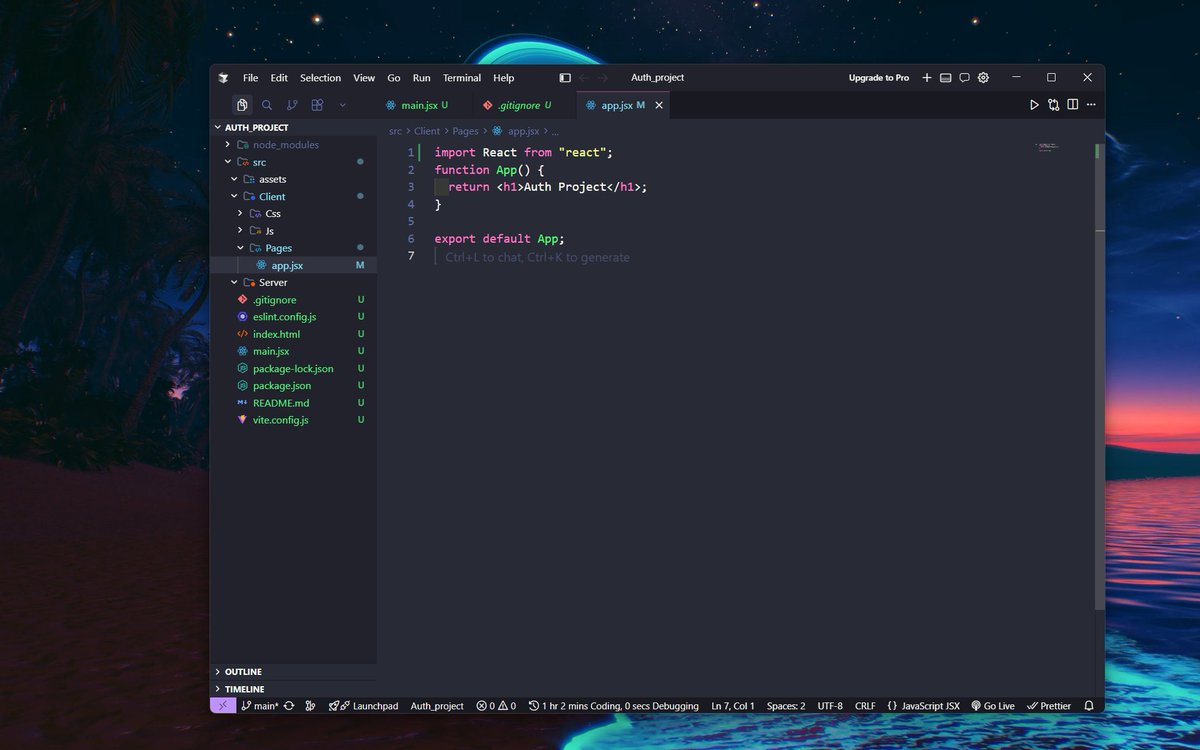The image size is (1200, 750).
Task: Click Auth_project in status bar
Action: point(437,706)
